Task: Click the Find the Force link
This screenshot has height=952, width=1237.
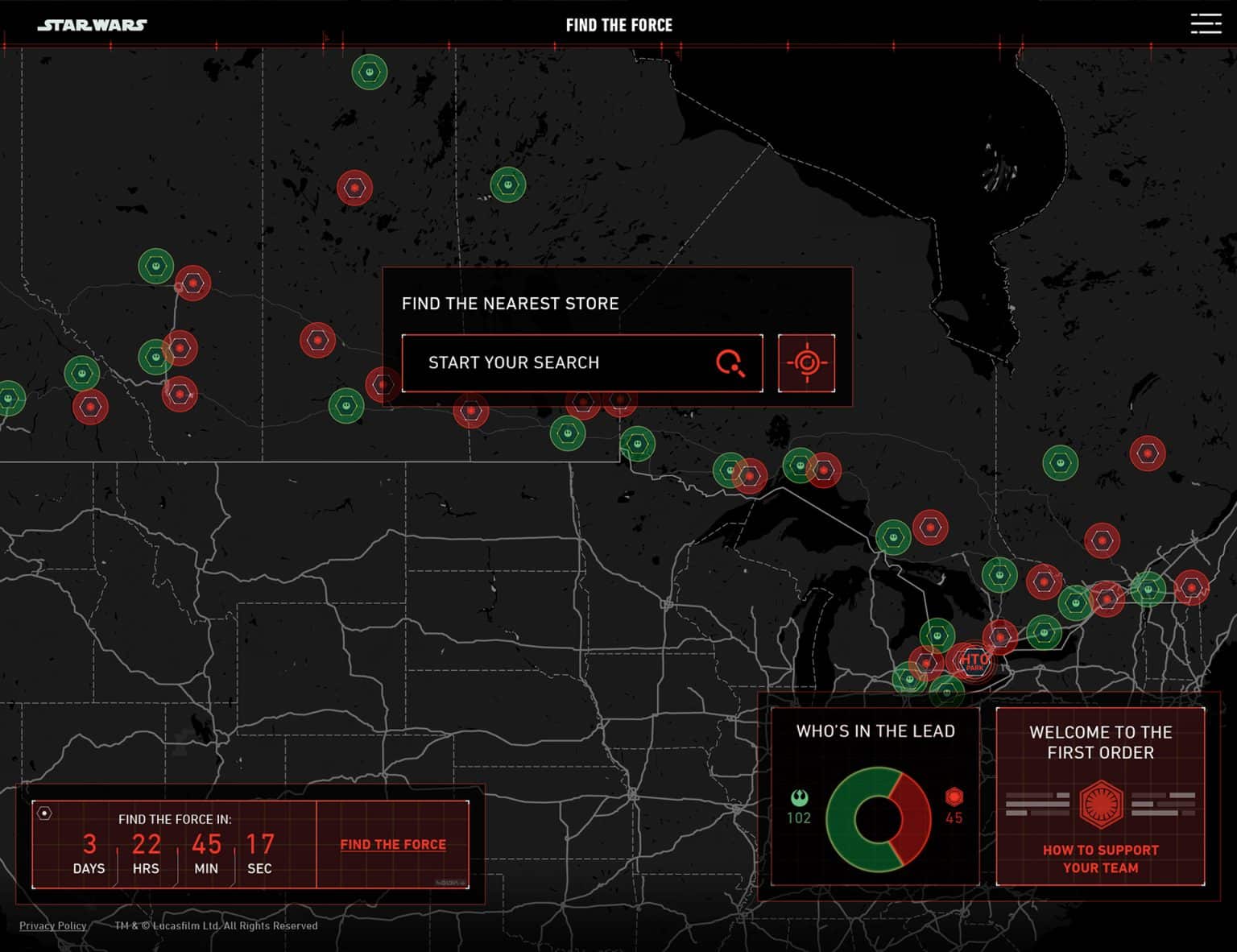Action: (393, 844)
